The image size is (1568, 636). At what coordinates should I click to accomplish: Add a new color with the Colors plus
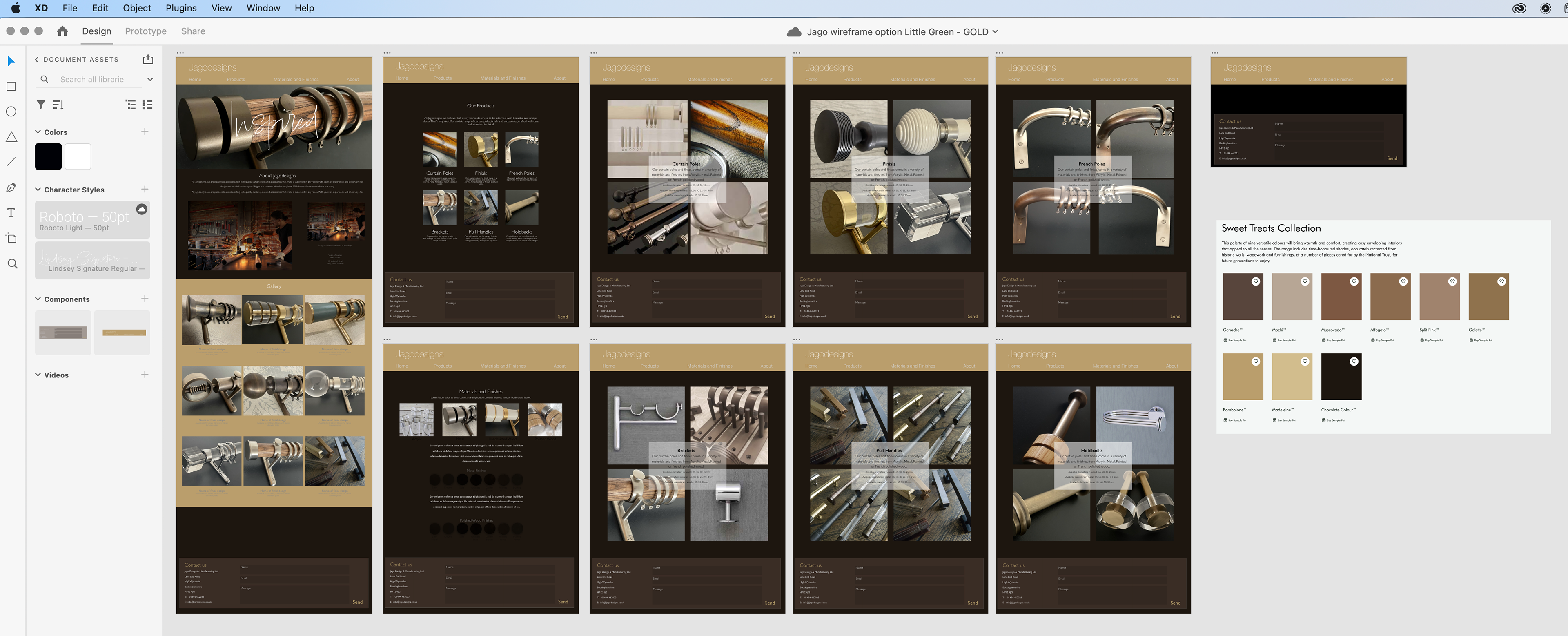(145, 132)
